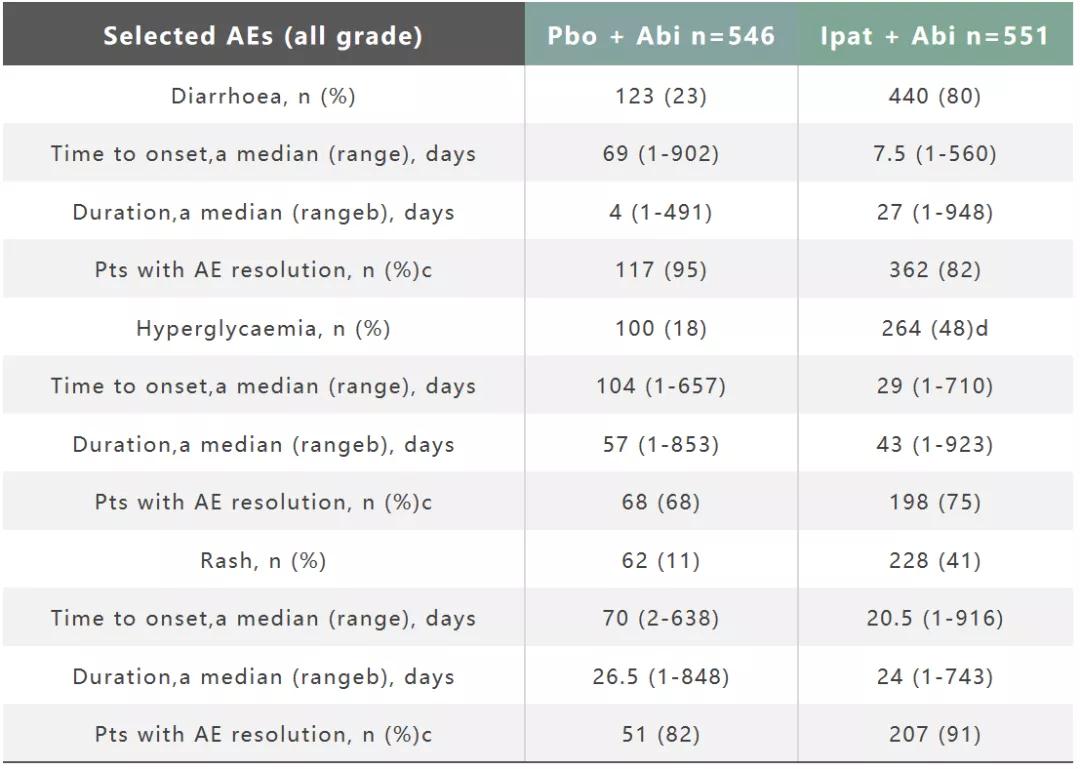1080x769 pixels.
Task: Select the 43 (1-923) duration cell
Action: tap(934, 444)
